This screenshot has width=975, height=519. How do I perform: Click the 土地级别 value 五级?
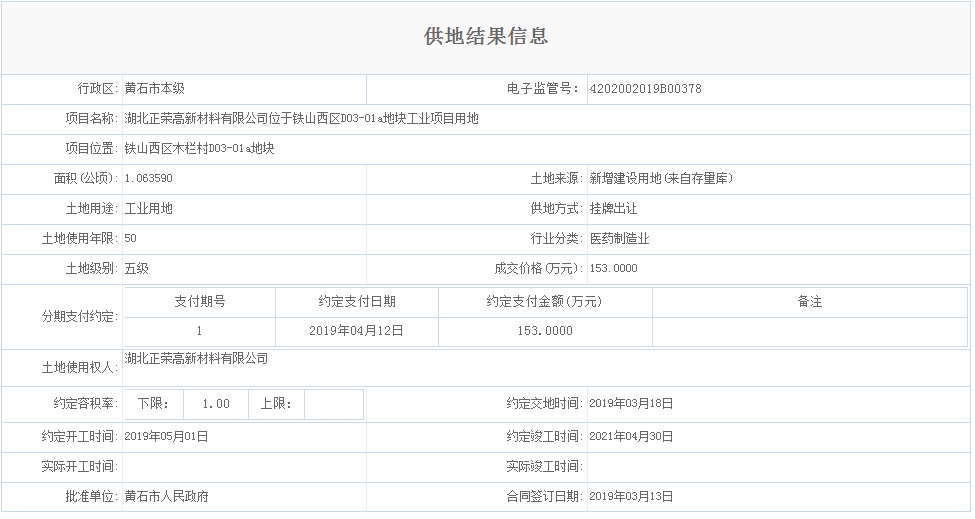[136, 269]
